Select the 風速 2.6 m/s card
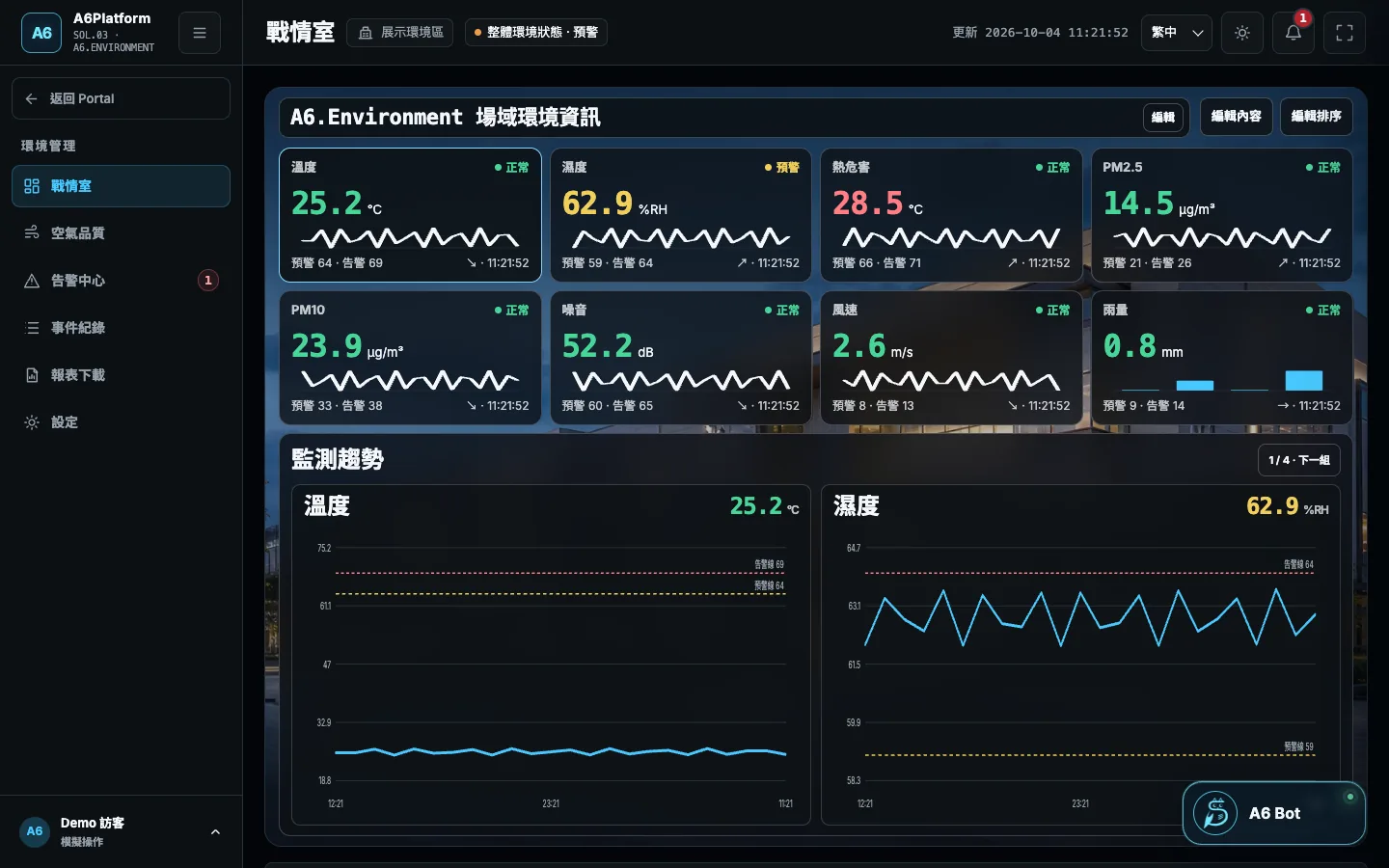 951,358
